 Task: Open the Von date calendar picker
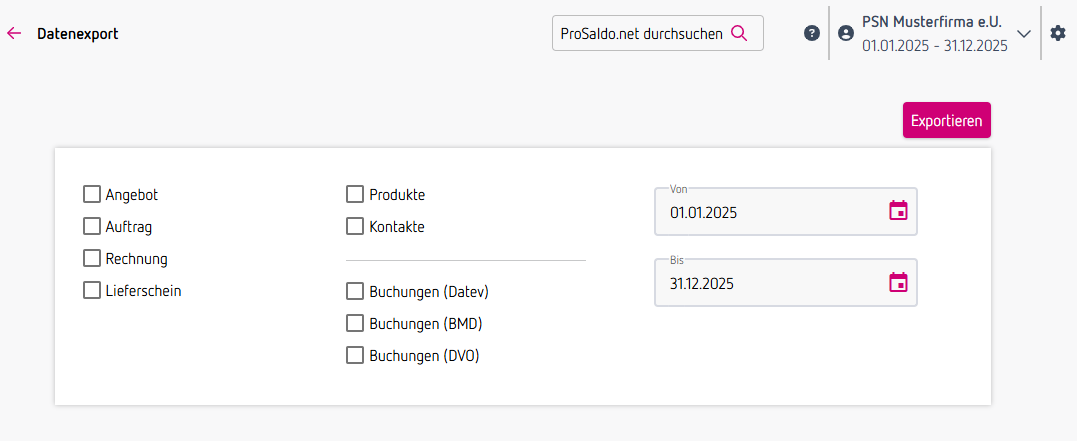[898, 211]
